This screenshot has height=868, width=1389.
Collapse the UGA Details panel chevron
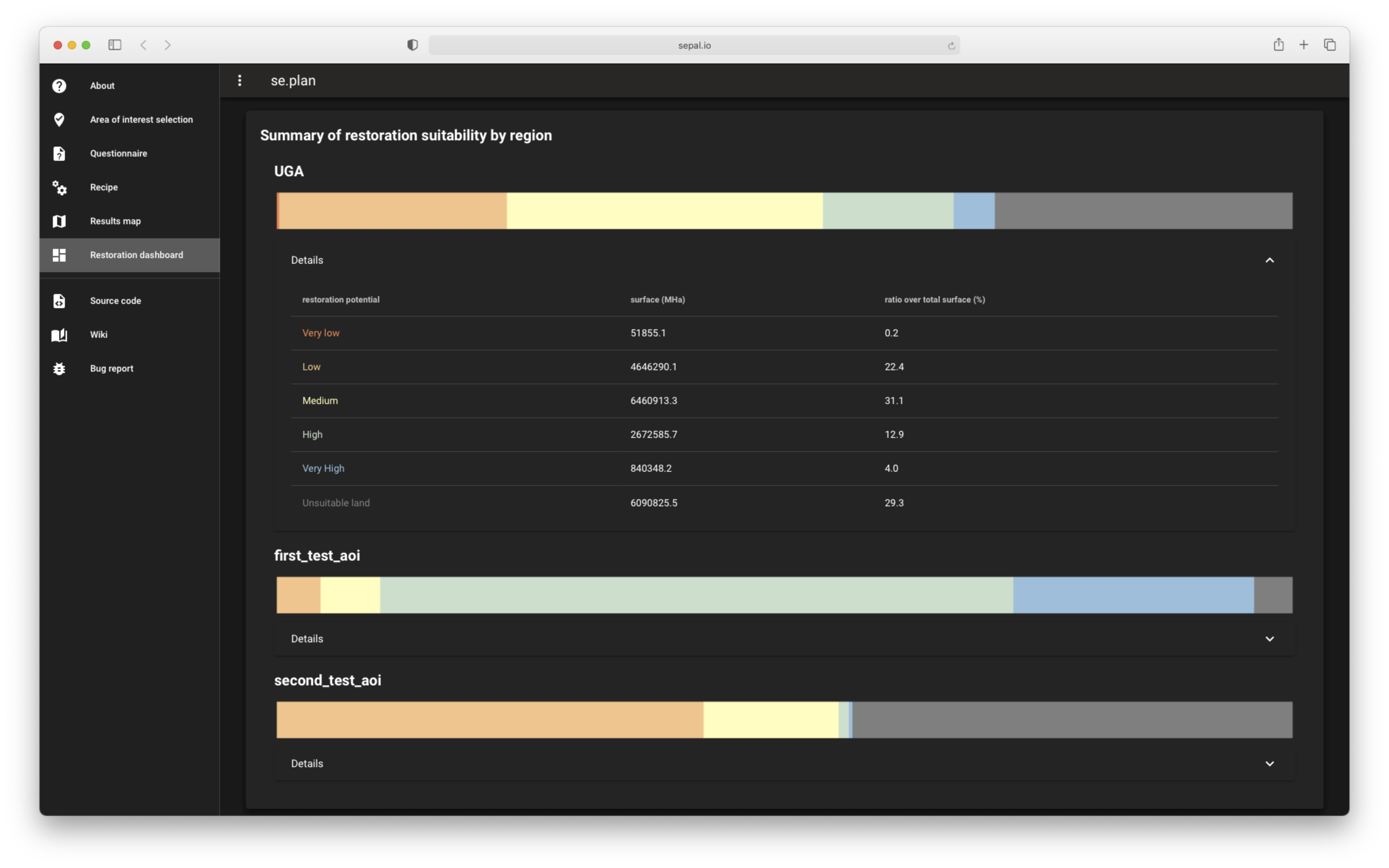pos(1269,260)
